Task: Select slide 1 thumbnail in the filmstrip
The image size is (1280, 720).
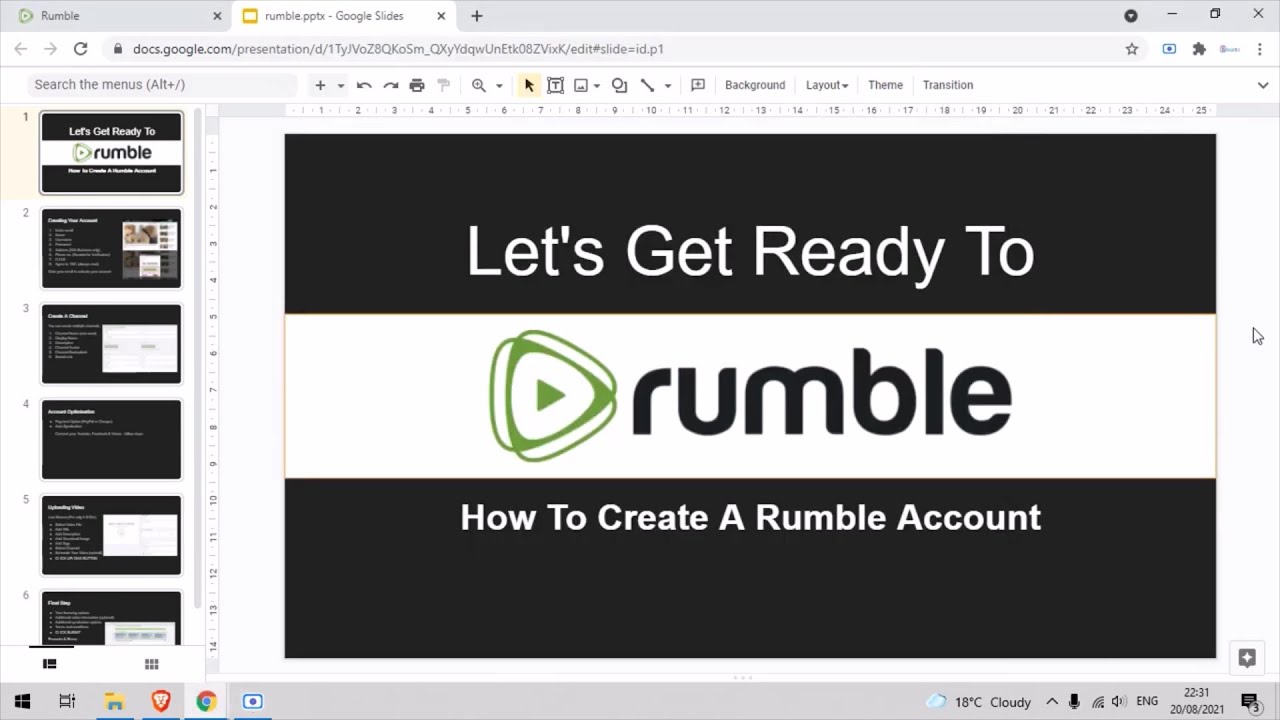Action: (111, 152)
